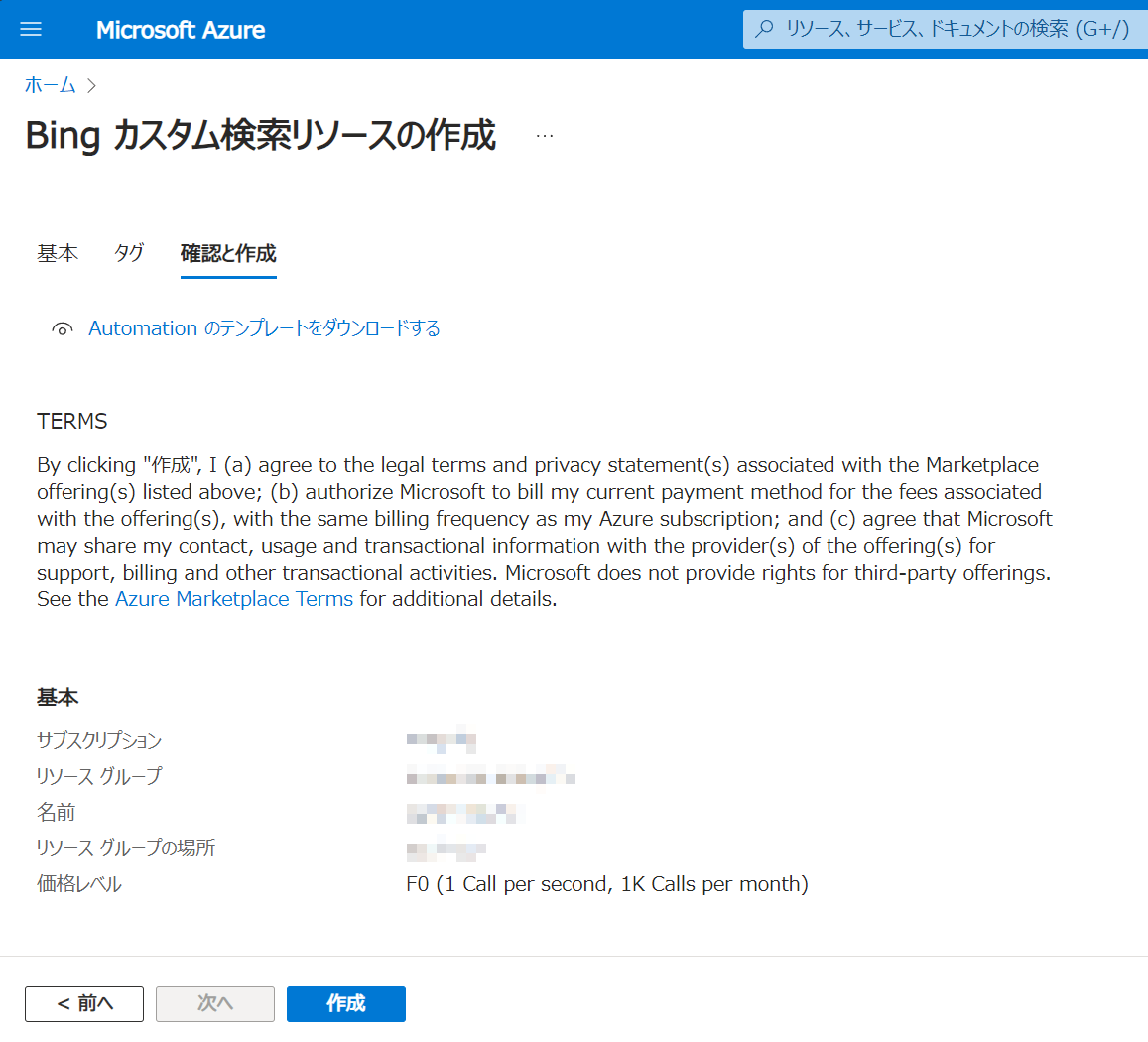Click the リソース グループ label
The height and width of the screenshot is (1042, 1148).
click(x=99, y=776)
